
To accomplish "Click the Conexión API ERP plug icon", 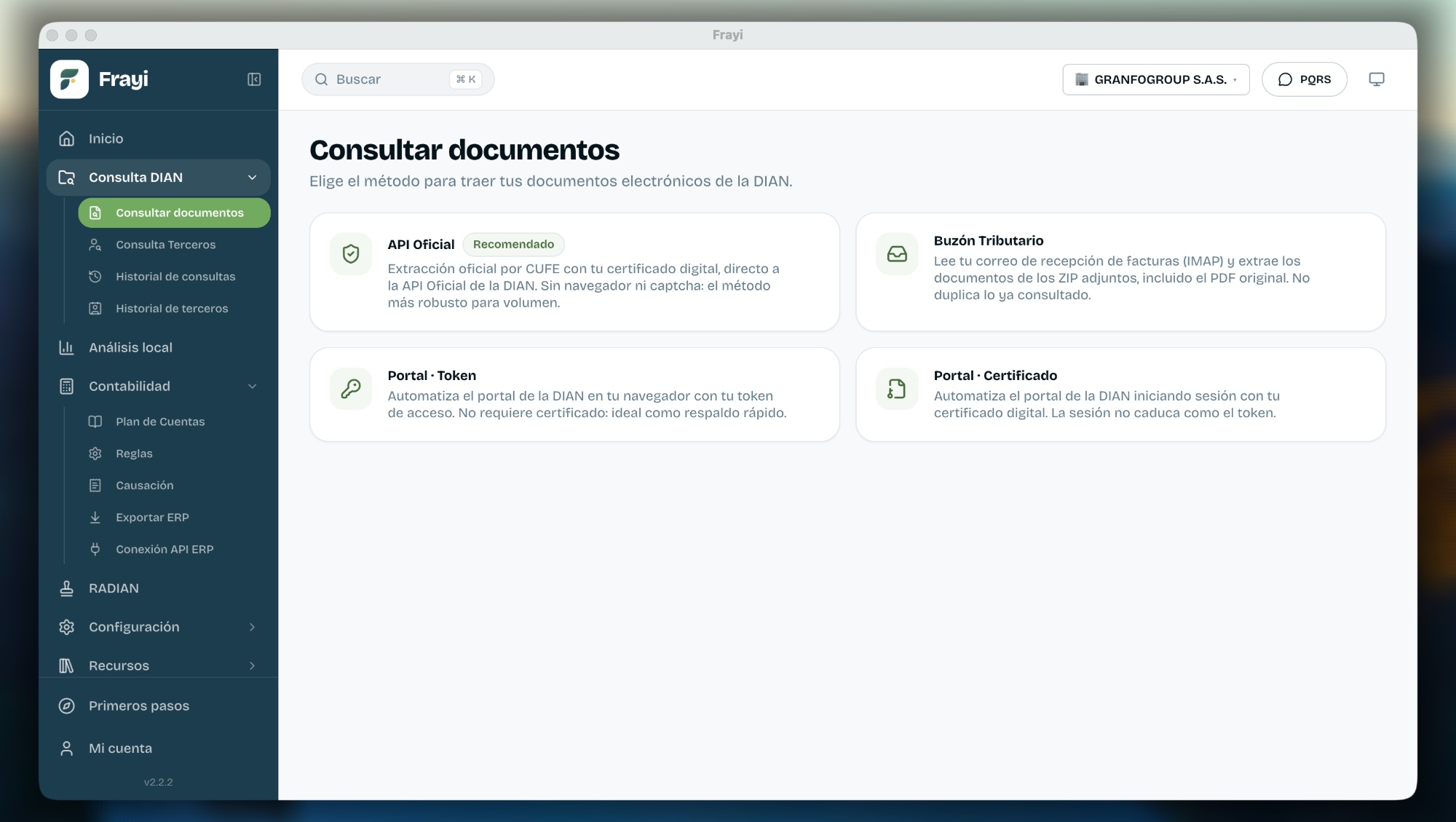I will [x=95, y=550].
